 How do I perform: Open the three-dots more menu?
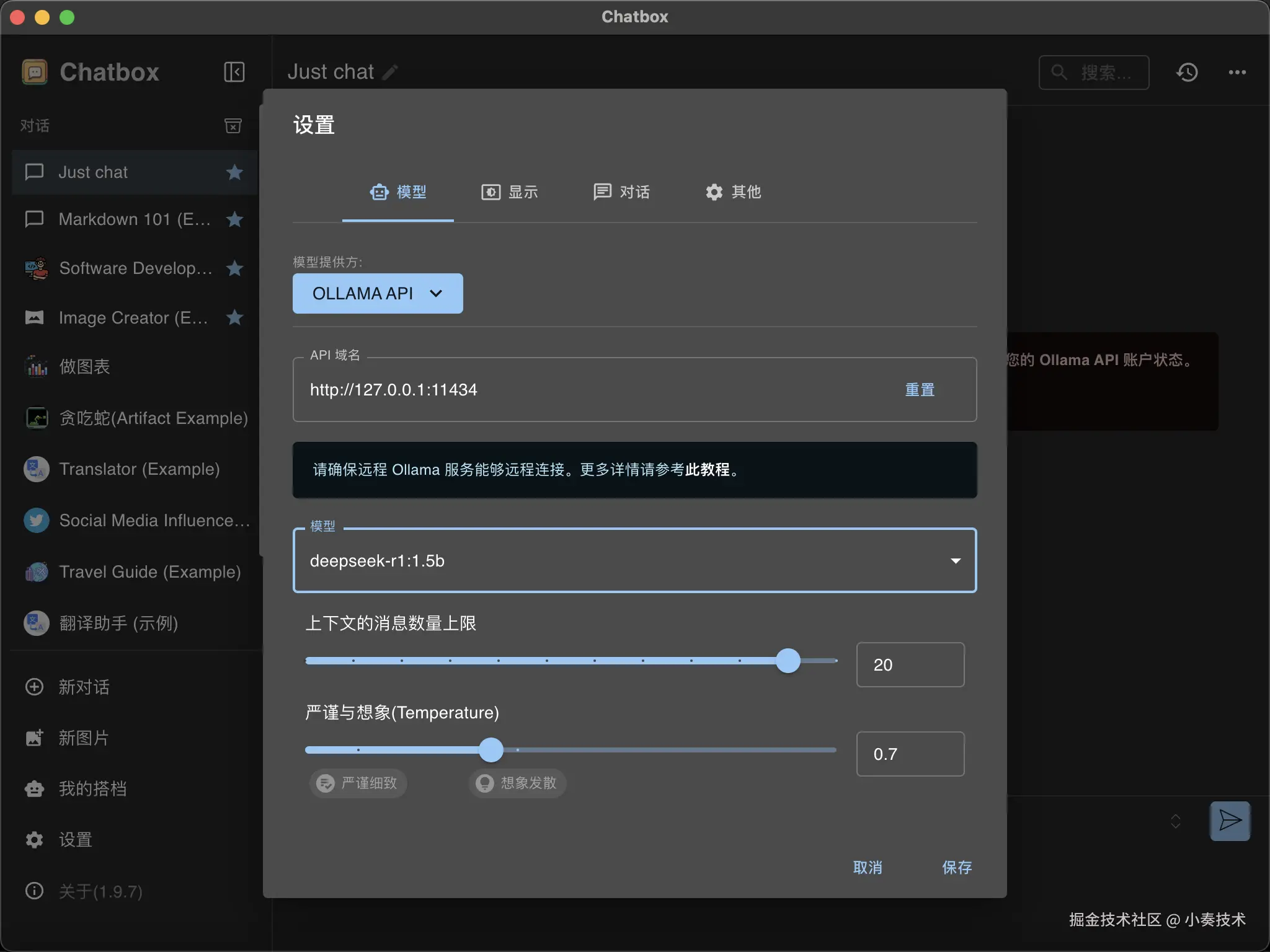[x=1237, y=73]
